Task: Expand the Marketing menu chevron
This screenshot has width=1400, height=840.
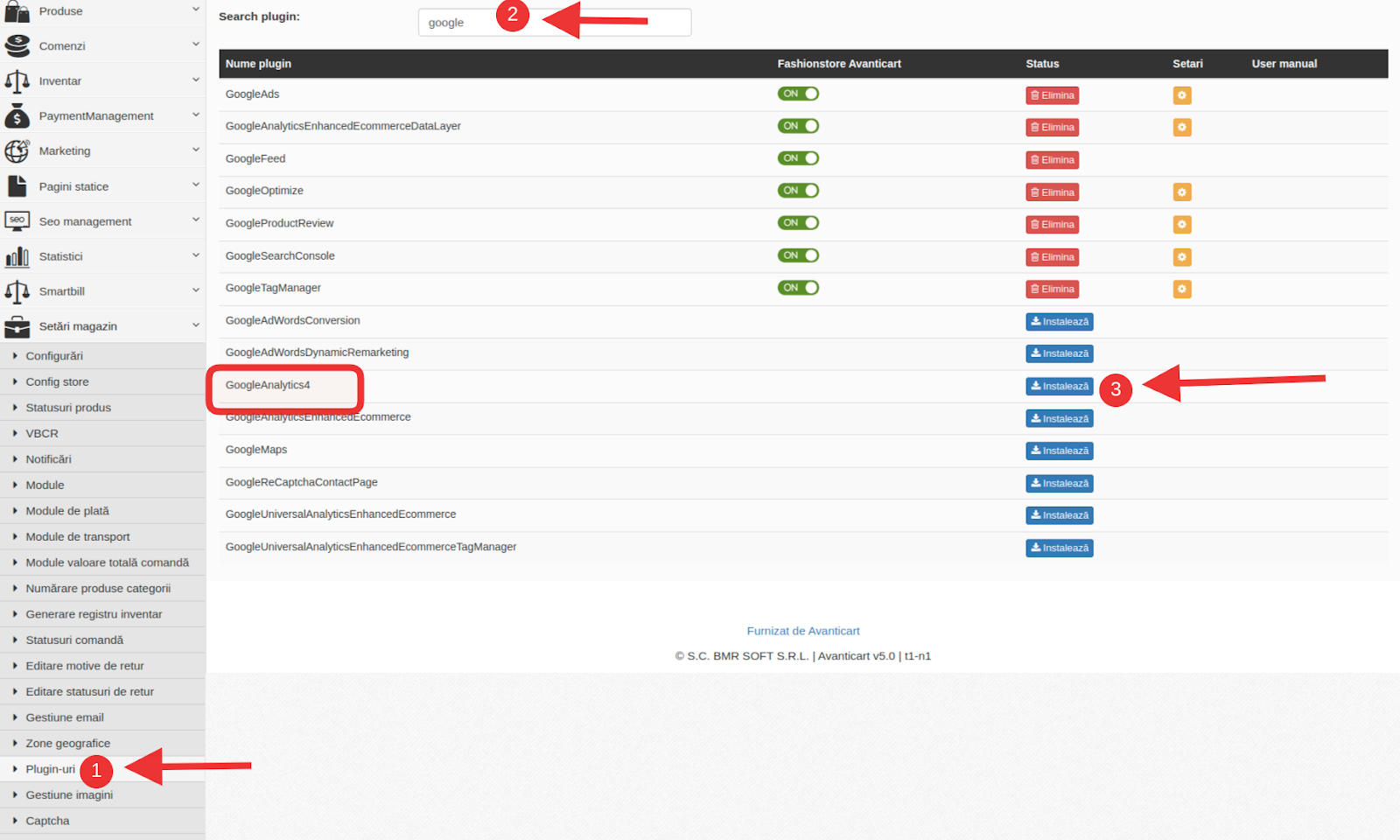Action: [x=196, y=149]
